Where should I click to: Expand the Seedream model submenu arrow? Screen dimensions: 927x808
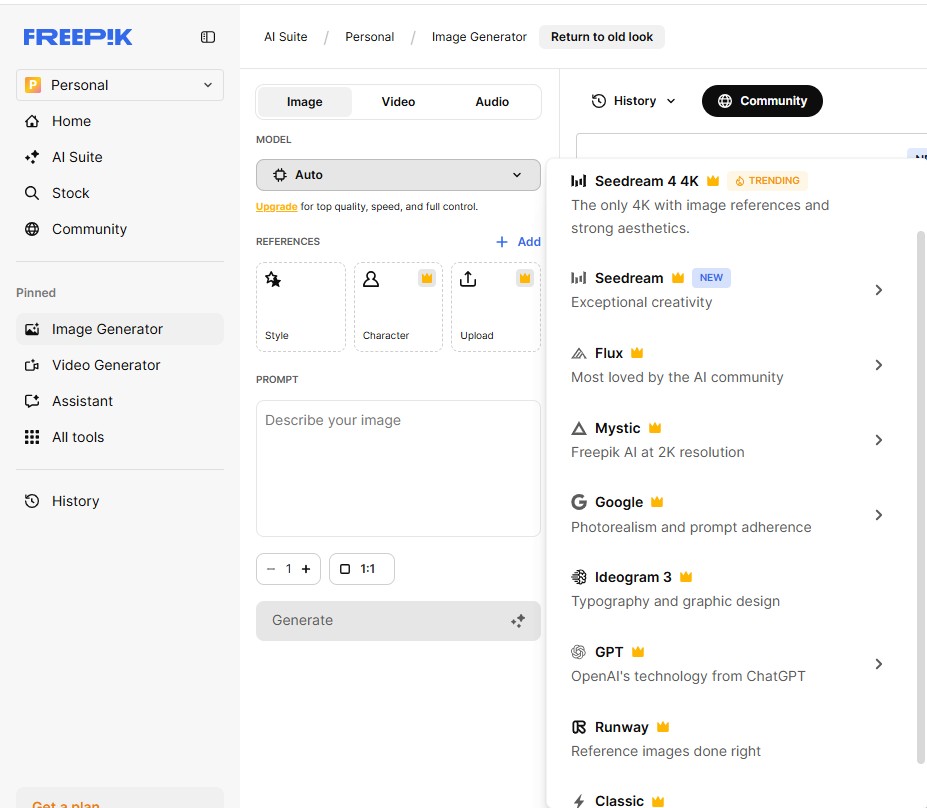click(878, 290)
